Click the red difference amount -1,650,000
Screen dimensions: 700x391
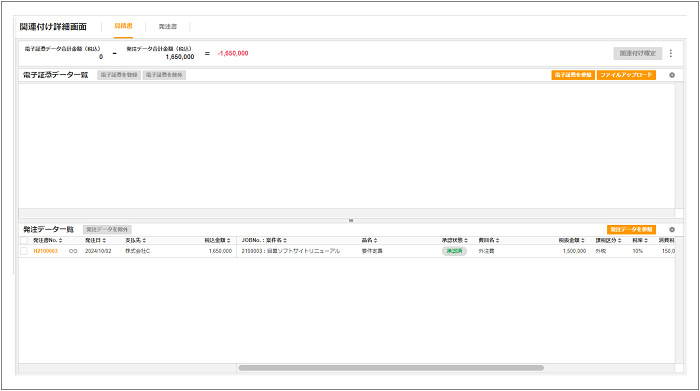(x=233, y=54)
